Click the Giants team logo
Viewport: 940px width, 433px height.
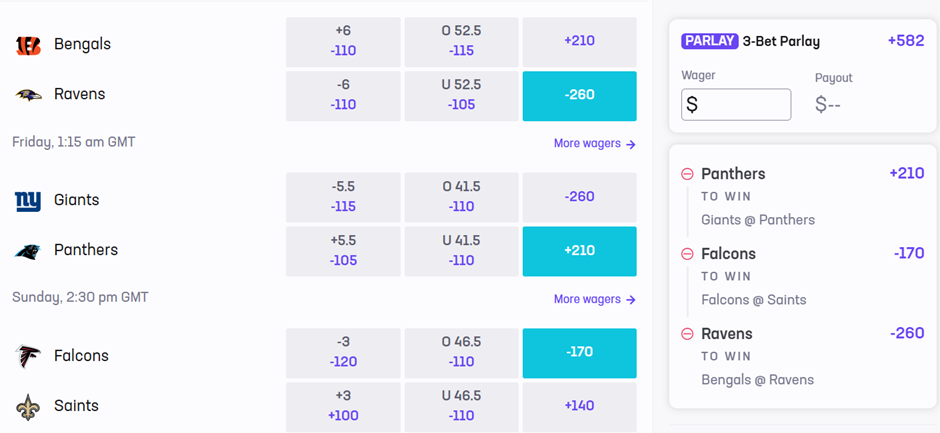tap(28, 201)
